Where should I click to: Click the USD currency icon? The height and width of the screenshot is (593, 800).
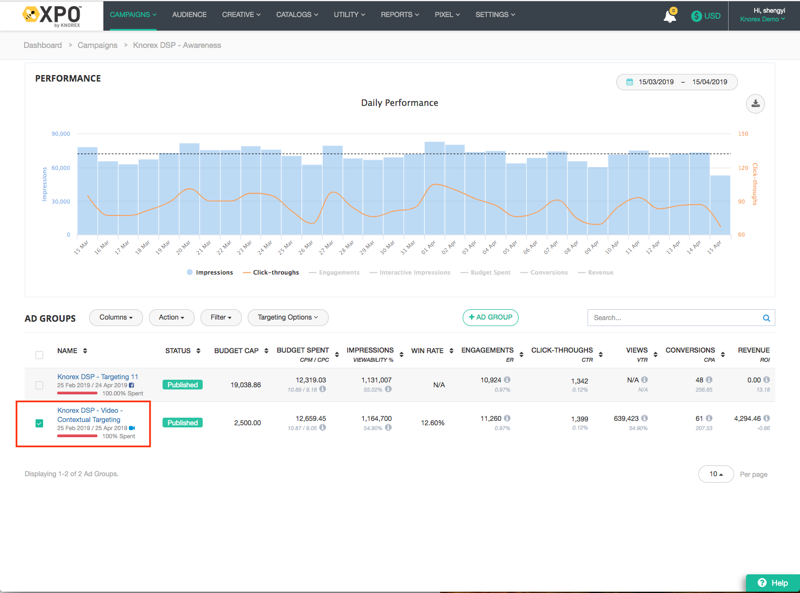point(696,16)
